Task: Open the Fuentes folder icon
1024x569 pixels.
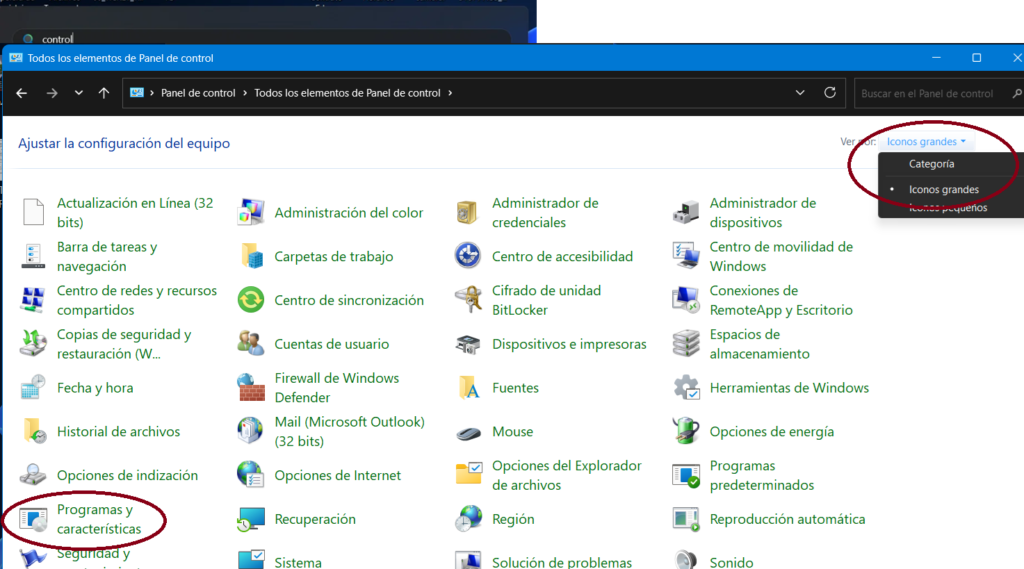Action: [467, 388]
